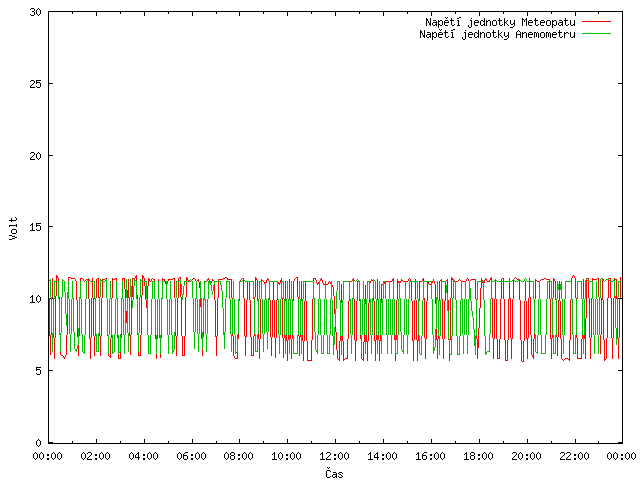Click the legend label 'Napětí jednotky Meteopatu'
The image size is (640, 480).
(x=500, y=22)
